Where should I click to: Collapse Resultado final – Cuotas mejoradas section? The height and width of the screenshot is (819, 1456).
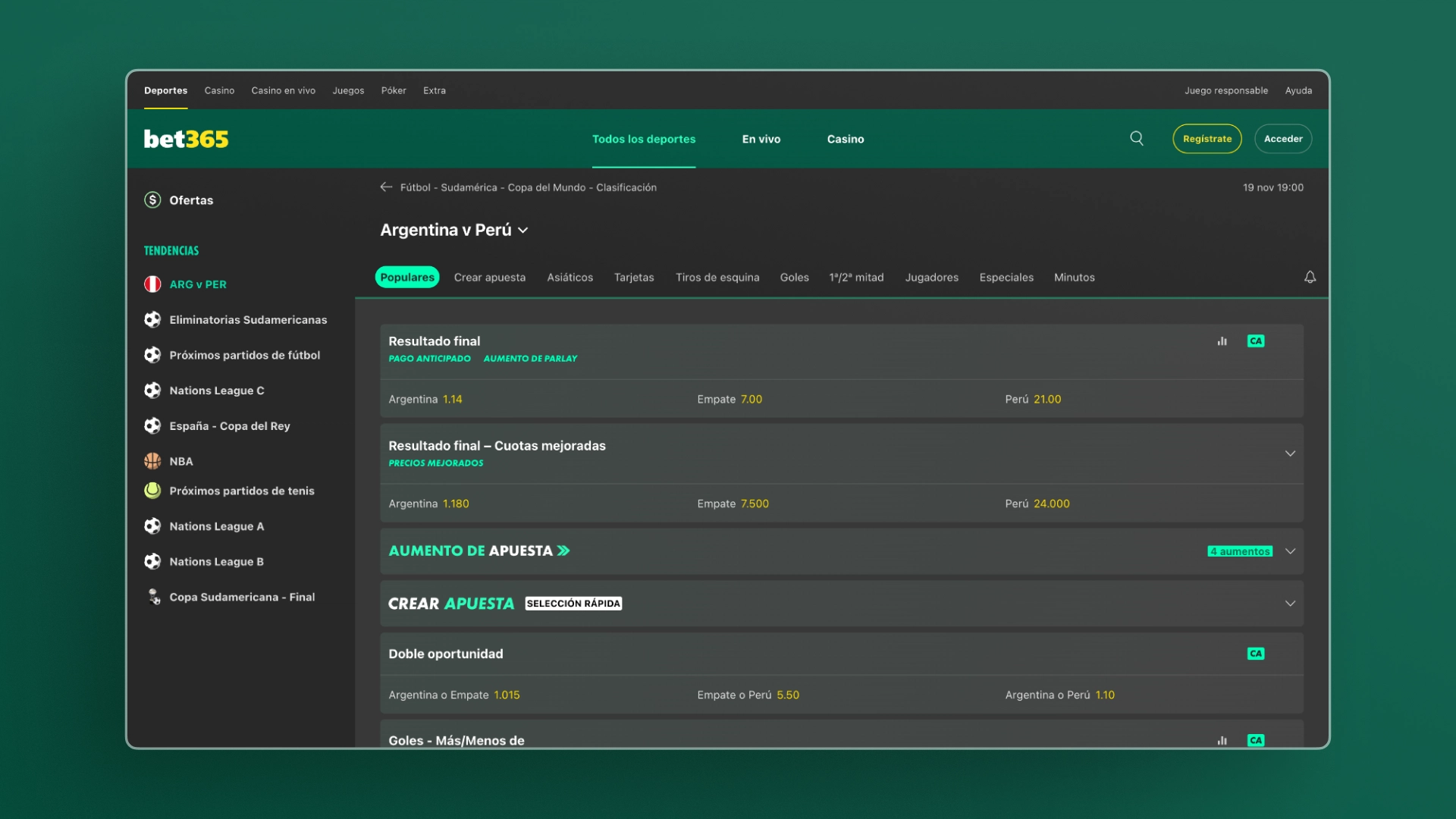[x=1290, y=453]
